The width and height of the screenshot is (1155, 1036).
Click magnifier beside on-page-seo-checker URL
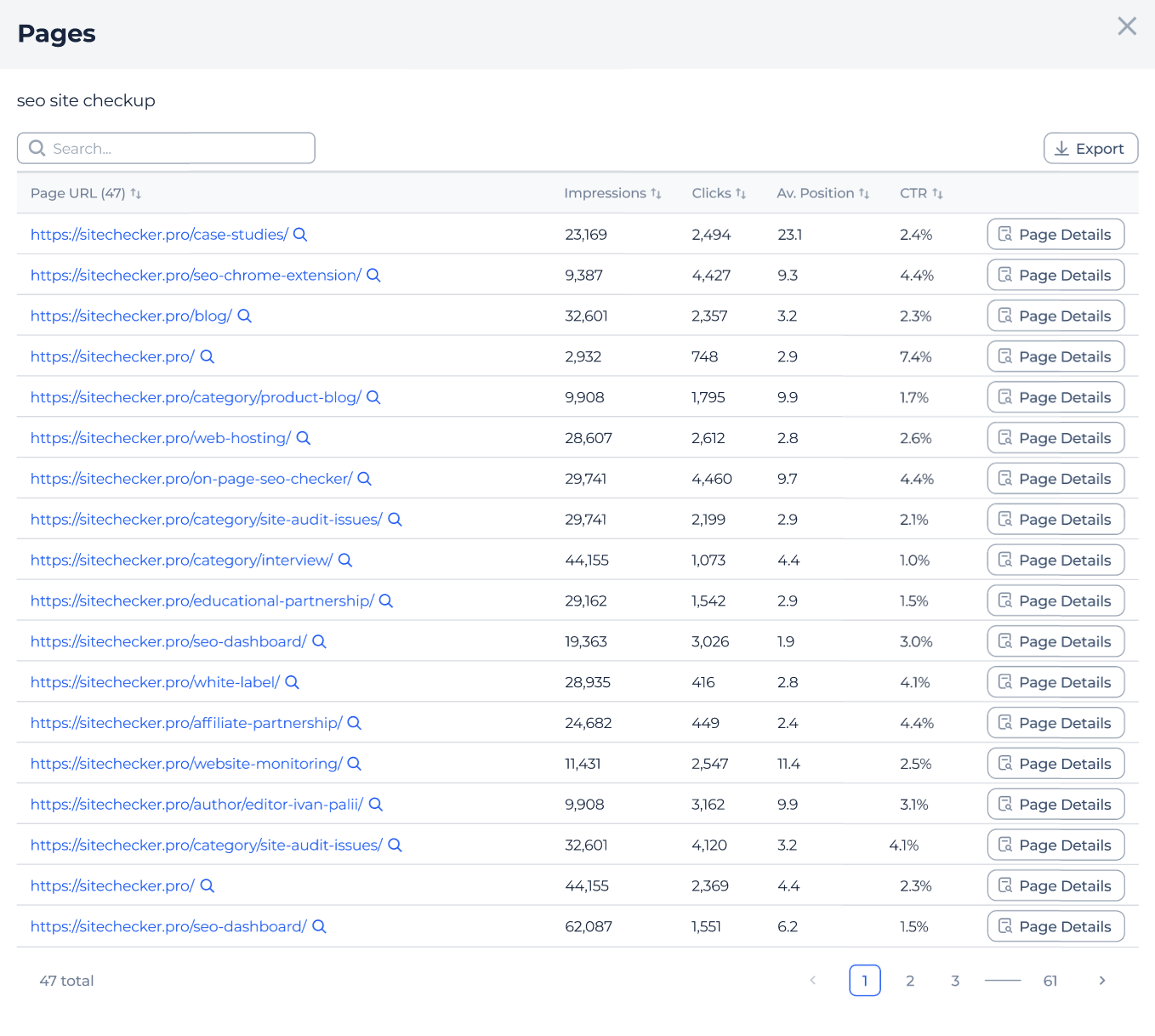coord(364,479)
